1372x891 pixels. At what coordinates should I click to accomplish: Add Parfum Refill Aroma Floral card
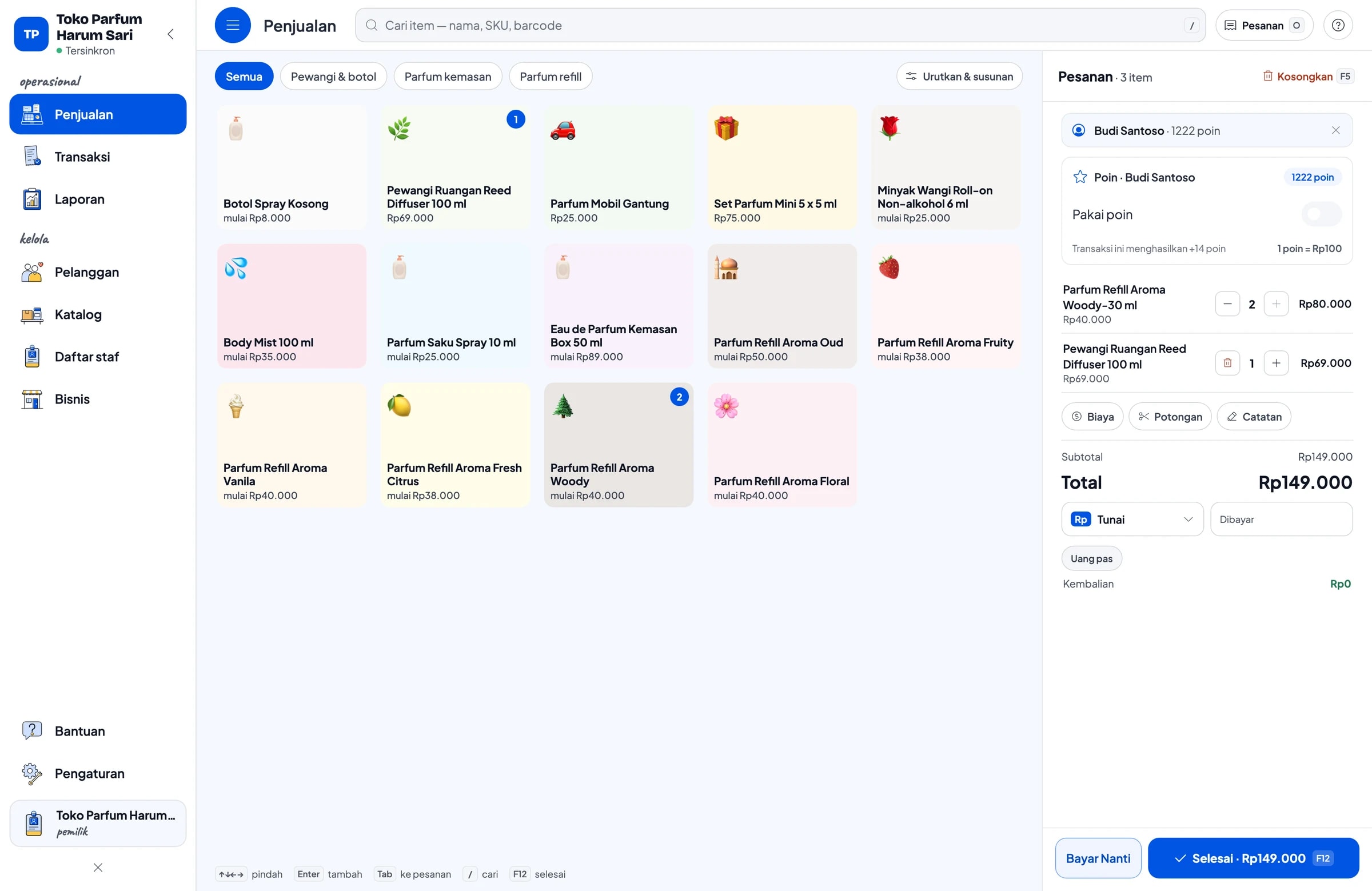point(782,445)
